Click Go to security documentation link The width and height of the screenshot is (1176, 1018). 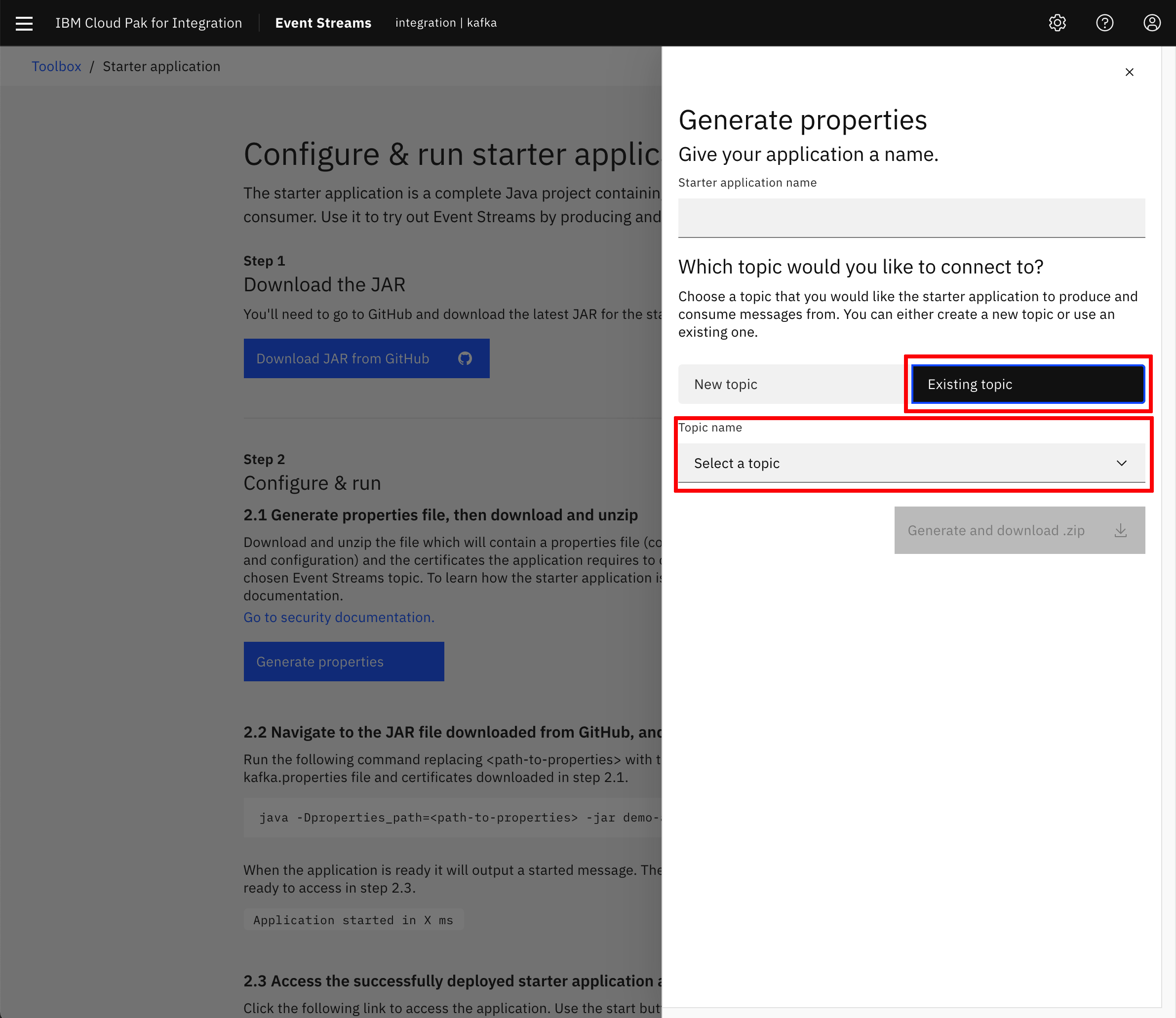tap(339, 617)
